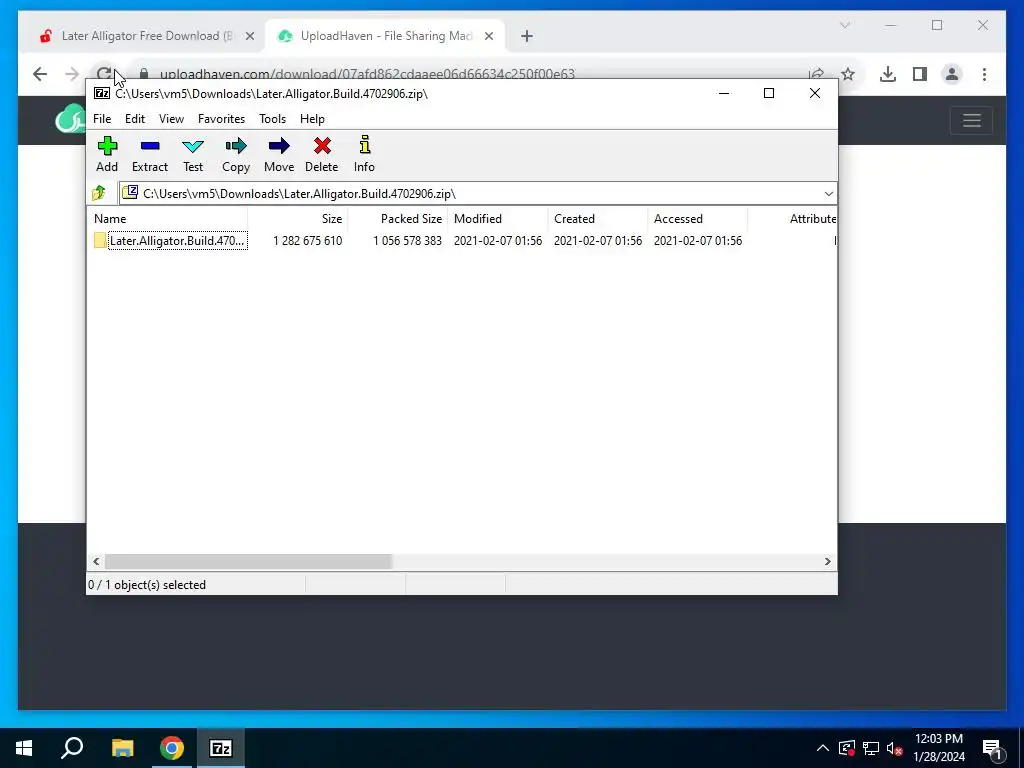Open the View menu in 7-Zip

click(171, 119)
